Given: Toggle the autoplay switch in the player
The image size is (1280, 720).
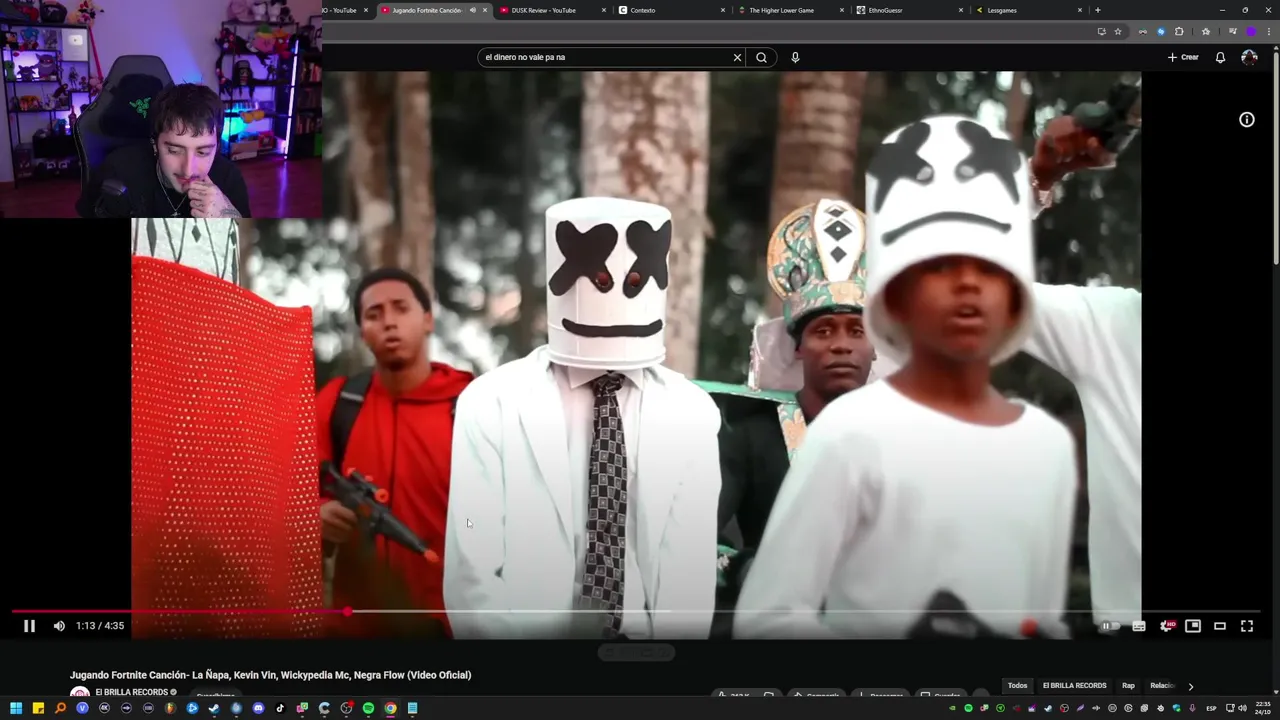Looking at the screenshot, I should pyautogui.click(x=1111, y=626).
